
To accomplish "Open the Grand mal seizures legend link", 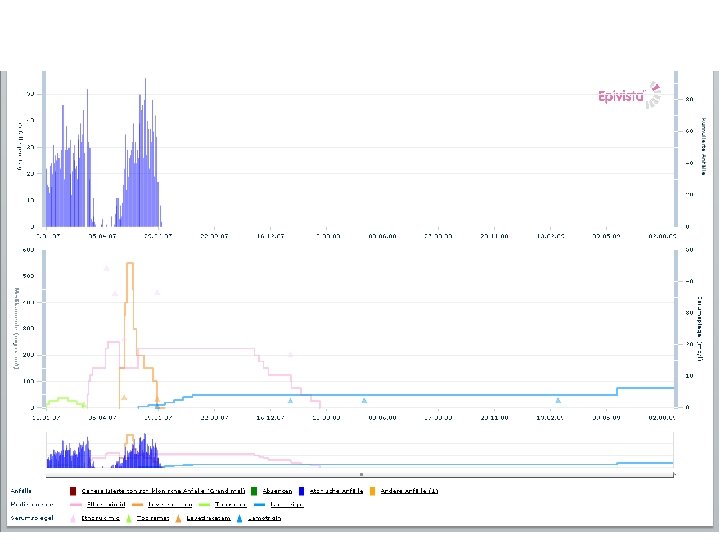I will tap(163, 491).
